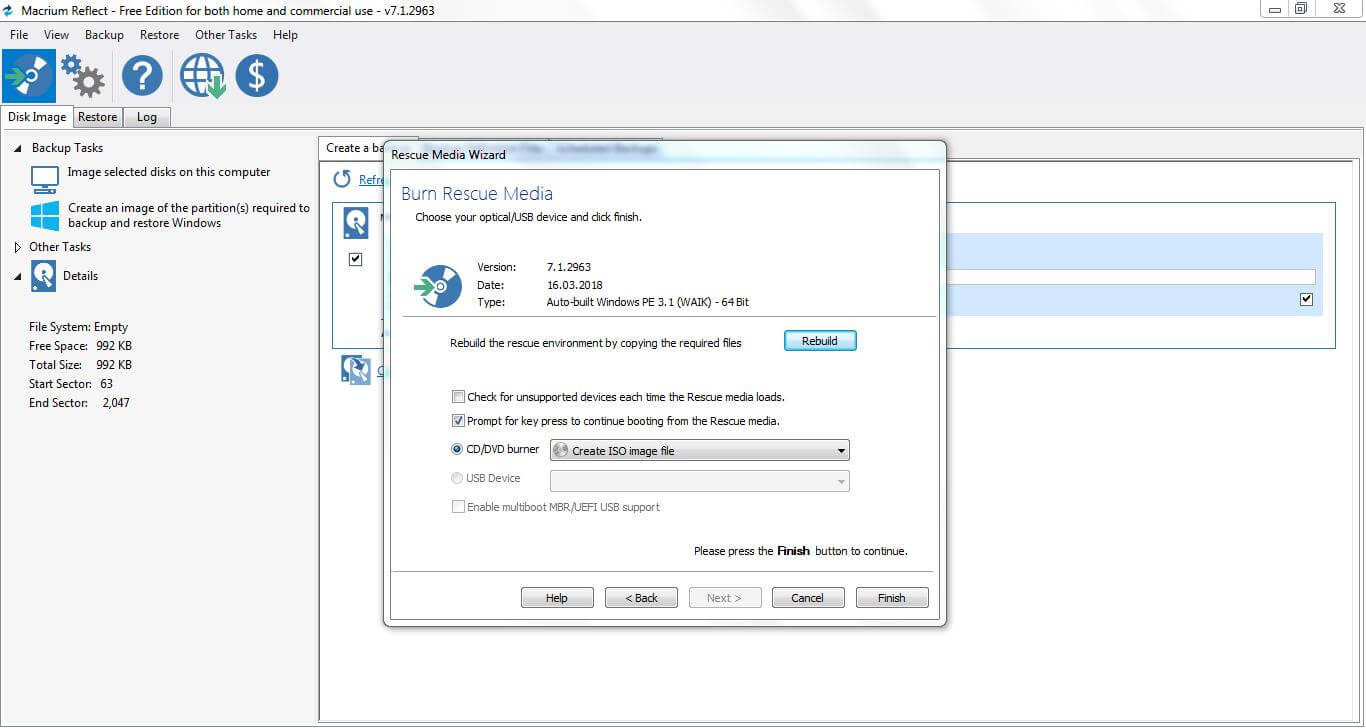Enable check for unsupported devices option
This screenshot has width=1366, height=728.
point(459,397)
